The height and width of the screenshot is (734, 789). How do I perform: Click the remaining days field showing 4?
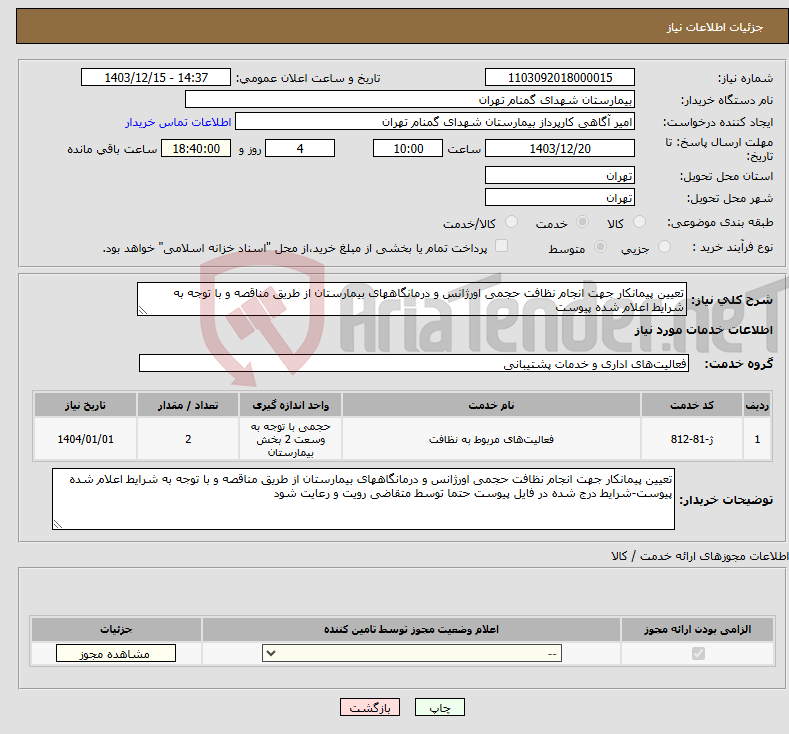(300, 148)
